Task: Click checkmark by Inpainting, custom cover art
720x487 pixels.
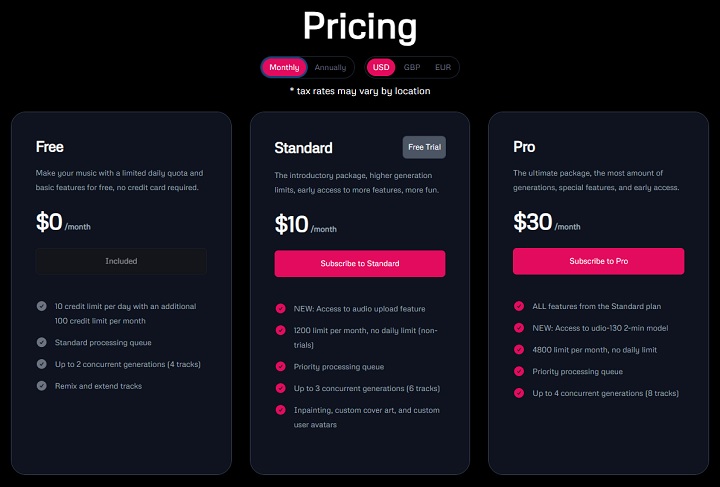Action: [x=280, y=410]
